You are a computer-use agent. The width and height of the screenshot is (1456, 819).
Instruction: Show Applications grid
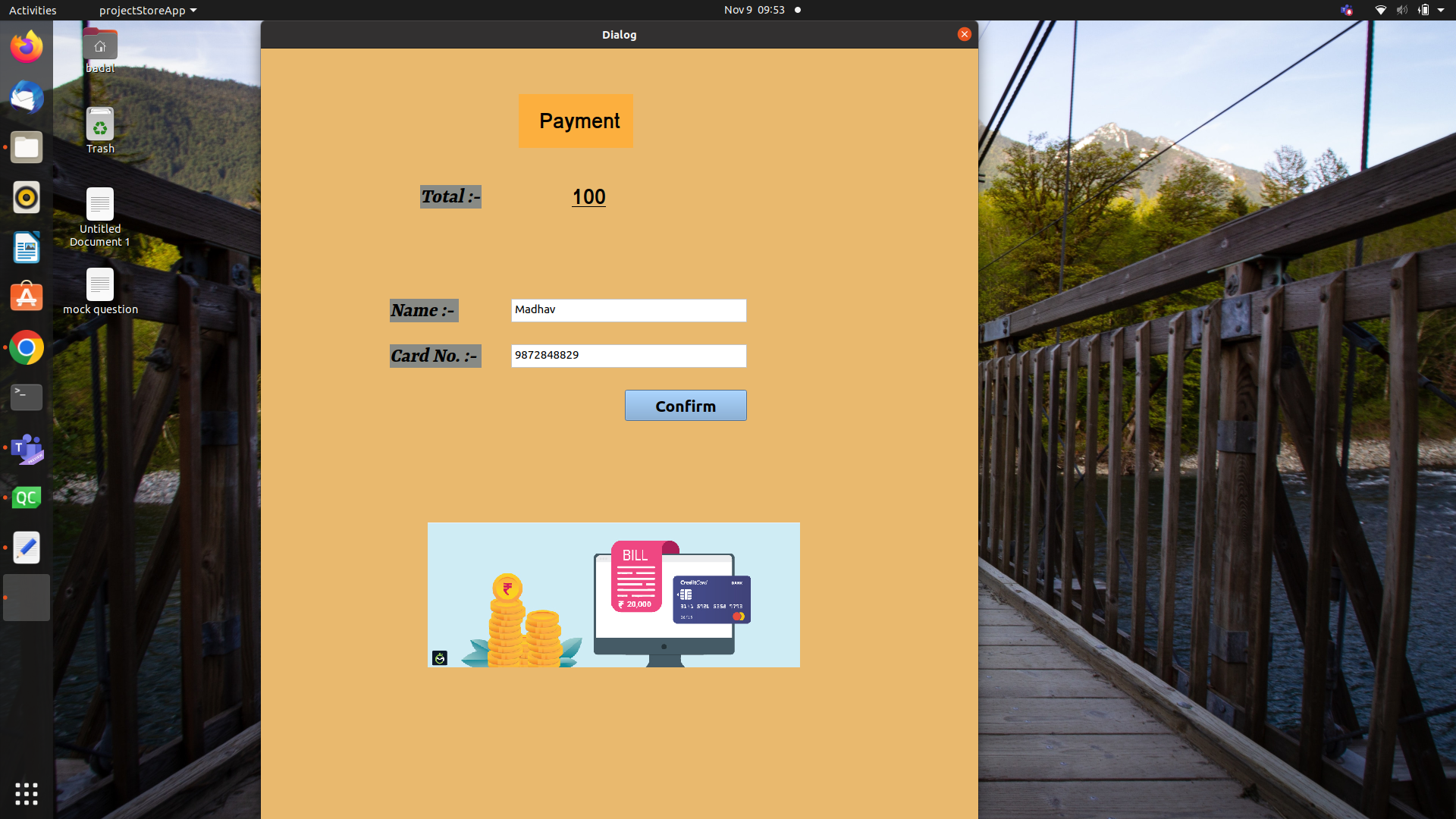27,793
